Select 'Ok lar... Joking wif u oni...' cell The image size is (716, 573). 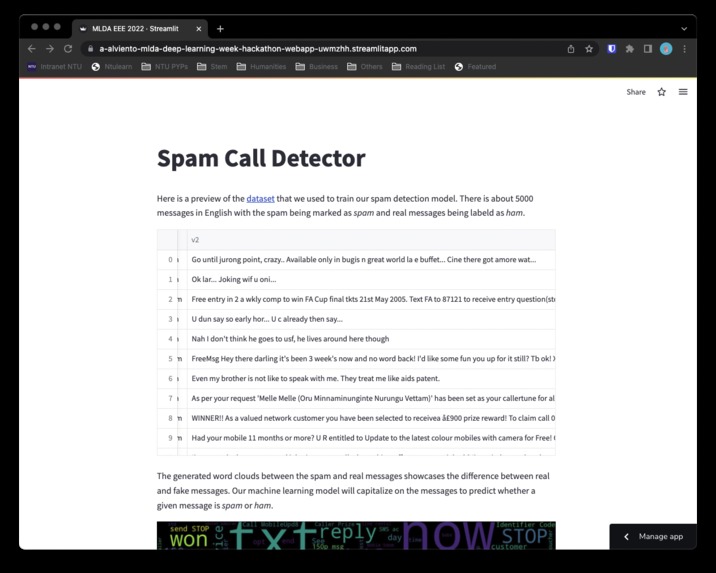point(372,279)
